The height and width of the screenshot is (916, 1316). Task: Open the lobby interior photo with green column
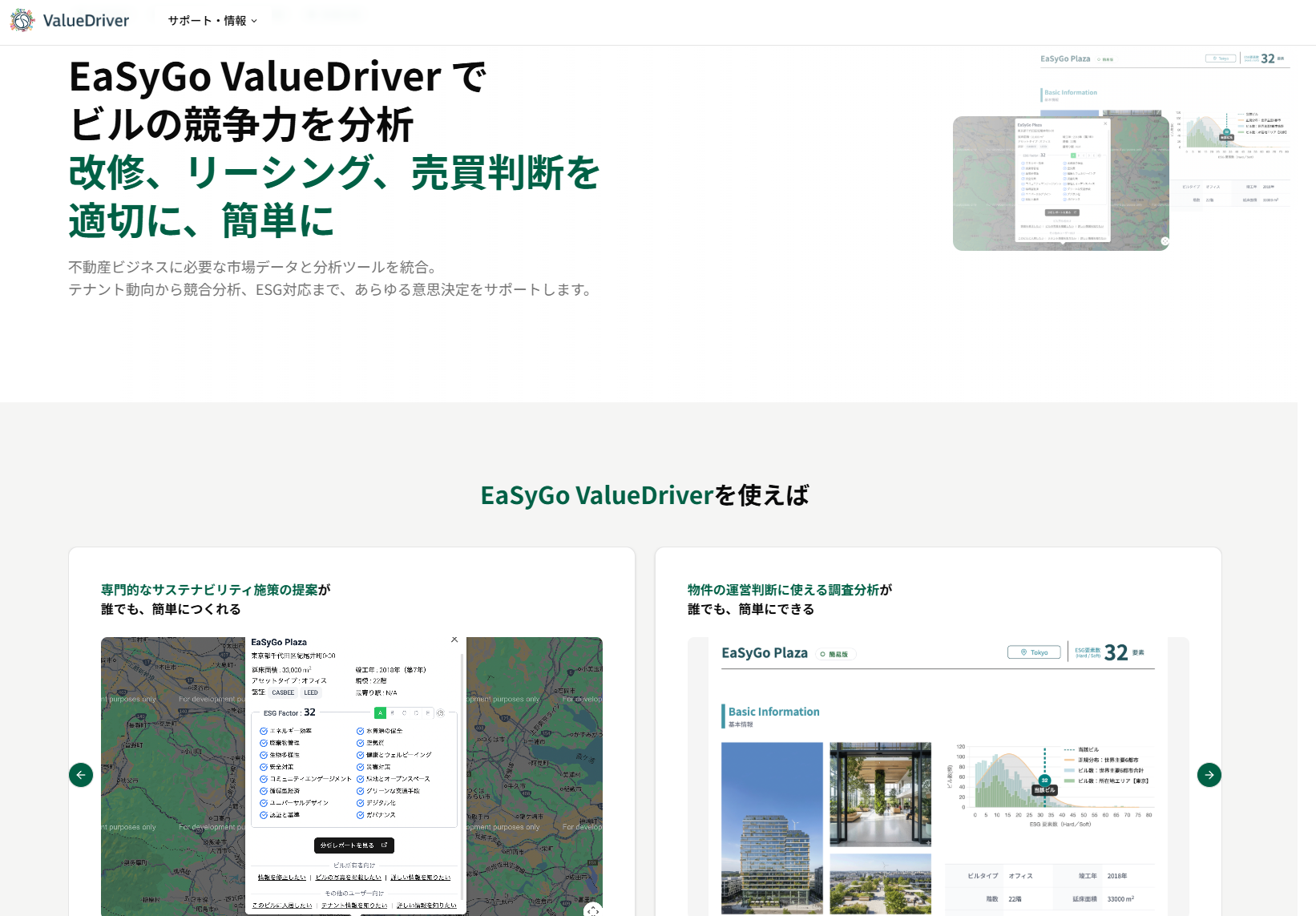coord(880,794)
